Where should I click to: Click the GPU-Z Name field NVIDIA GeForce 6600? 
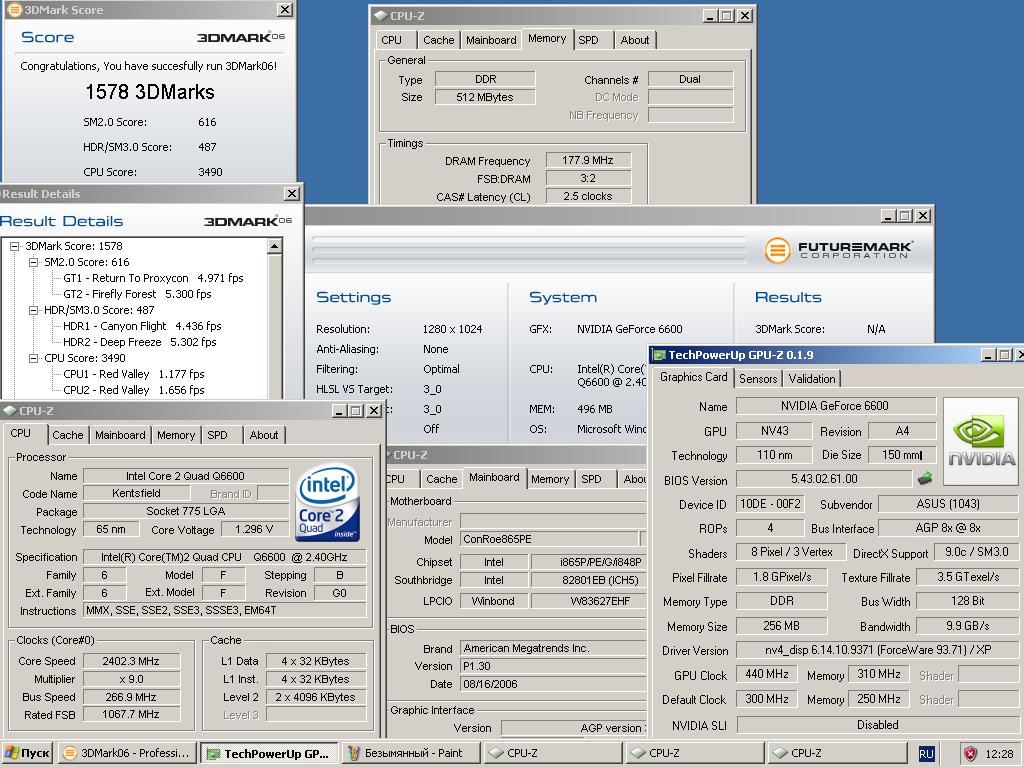pyautogui.click(x=835, y=406)
